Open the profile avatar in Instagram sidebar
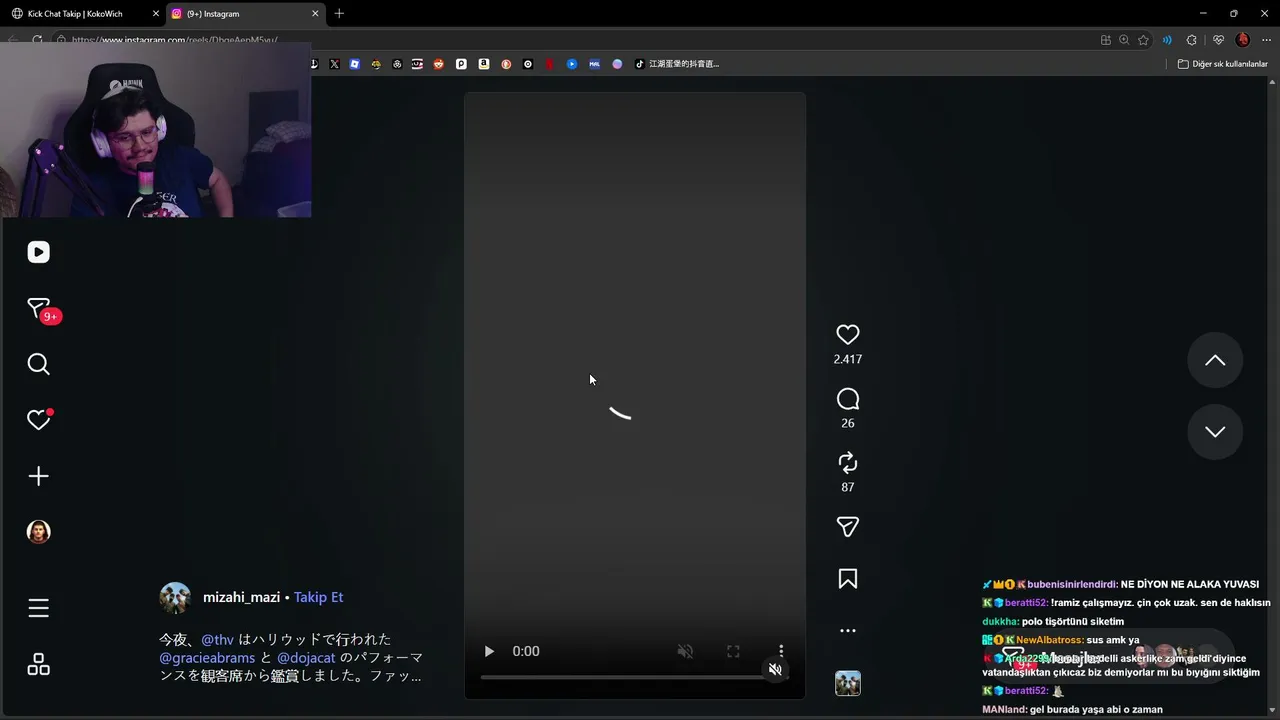The width and height of the screenshot is (1280, 720). (38, 532)
